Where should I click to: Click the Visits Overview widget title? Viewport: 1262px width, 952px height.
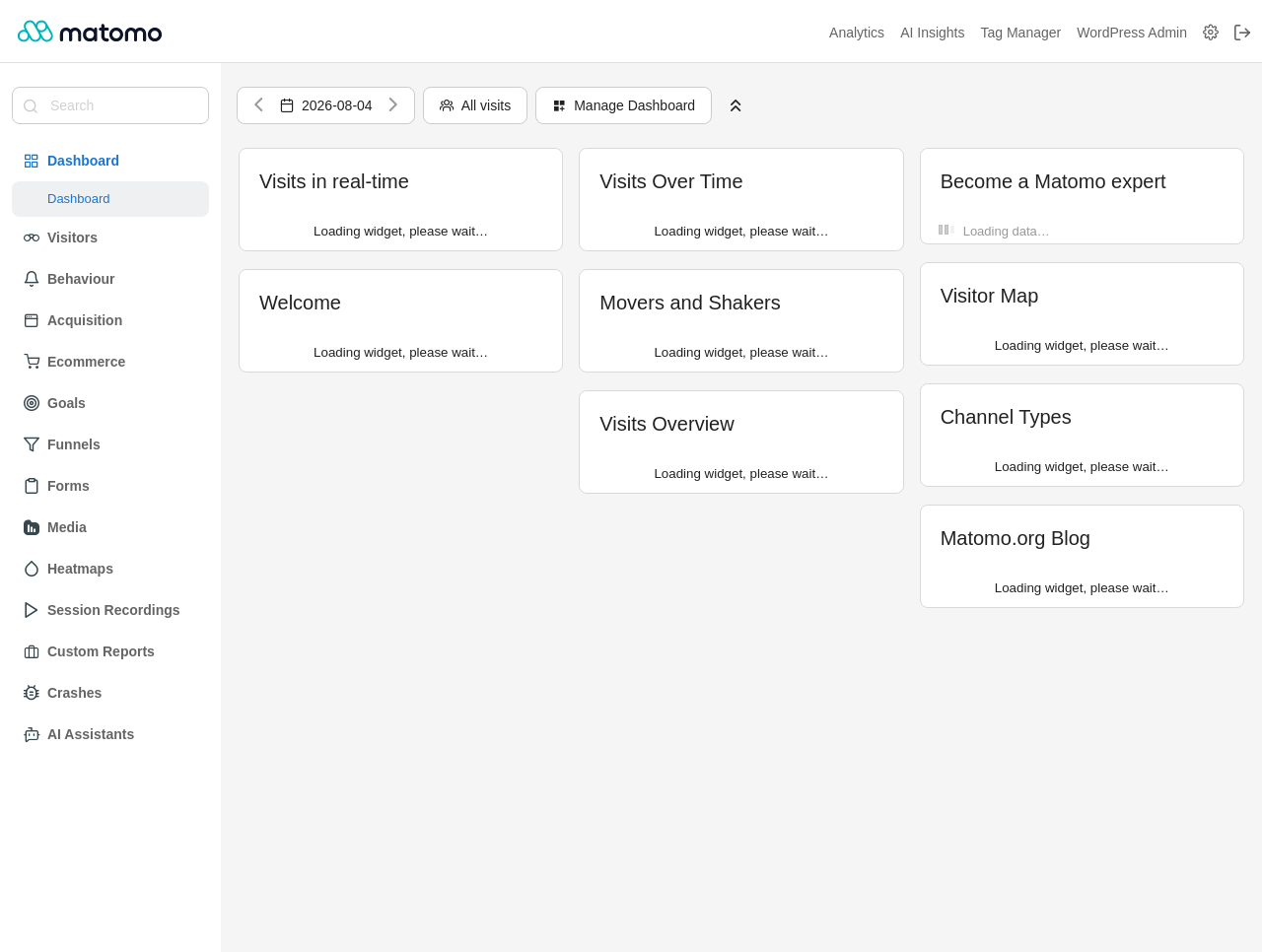click(666, 424)
